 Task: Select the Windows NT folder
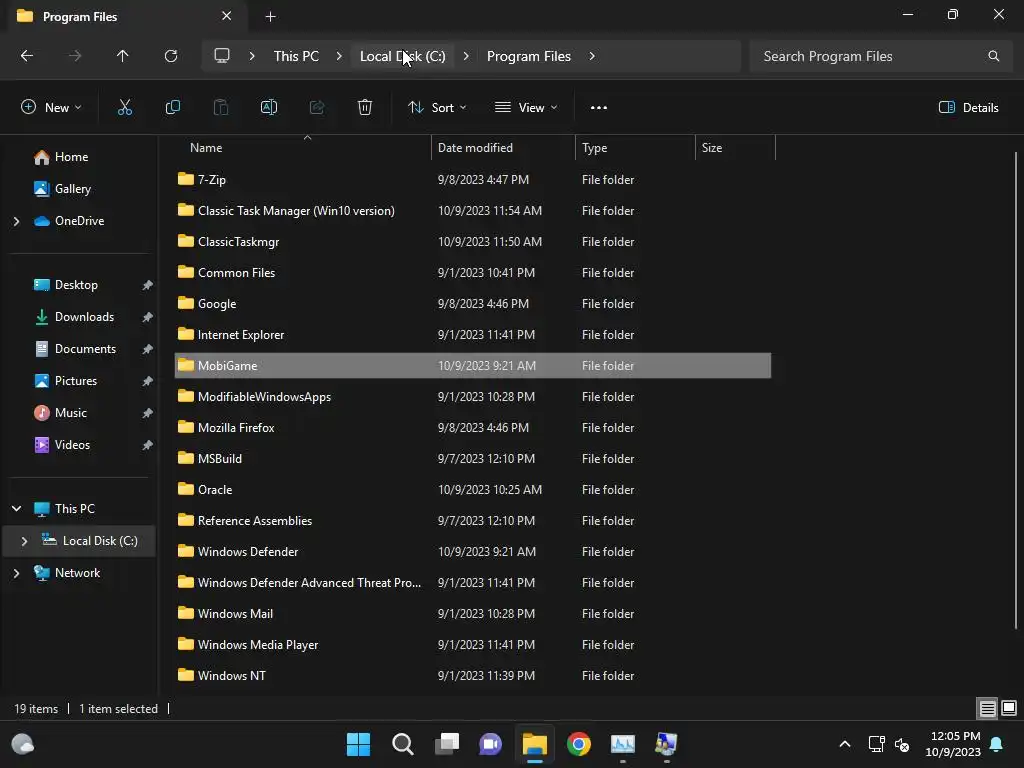(x=473, y=676)
